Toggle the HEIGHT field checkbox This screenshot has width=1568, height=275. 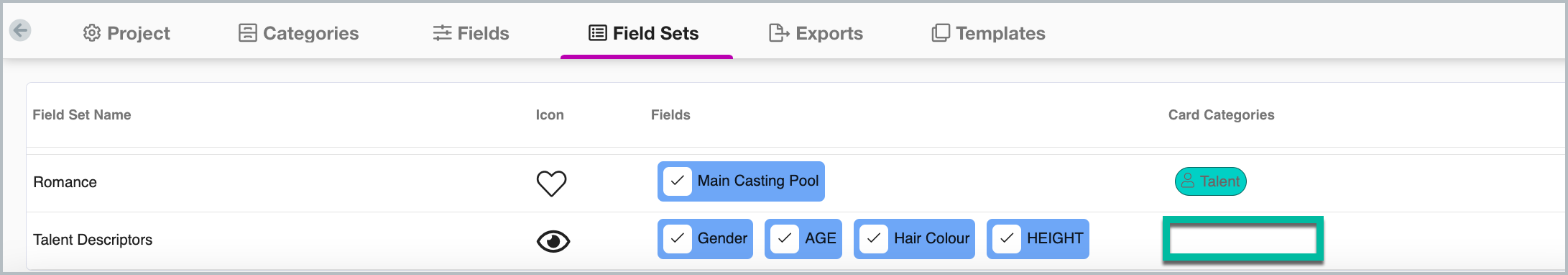pyautogui.click(x=1007, y=239)
